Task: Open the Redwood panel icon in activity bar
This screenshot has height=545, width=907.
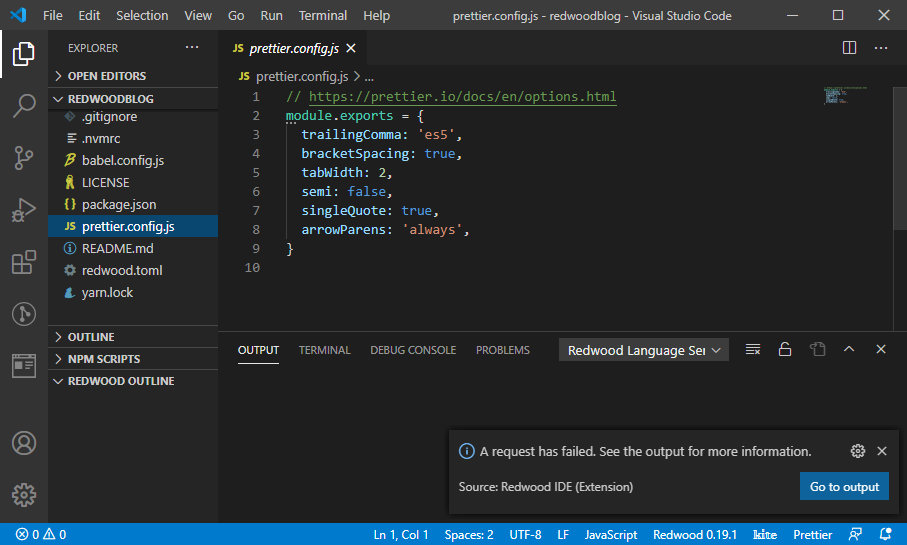Action: [x=24, y=366]
